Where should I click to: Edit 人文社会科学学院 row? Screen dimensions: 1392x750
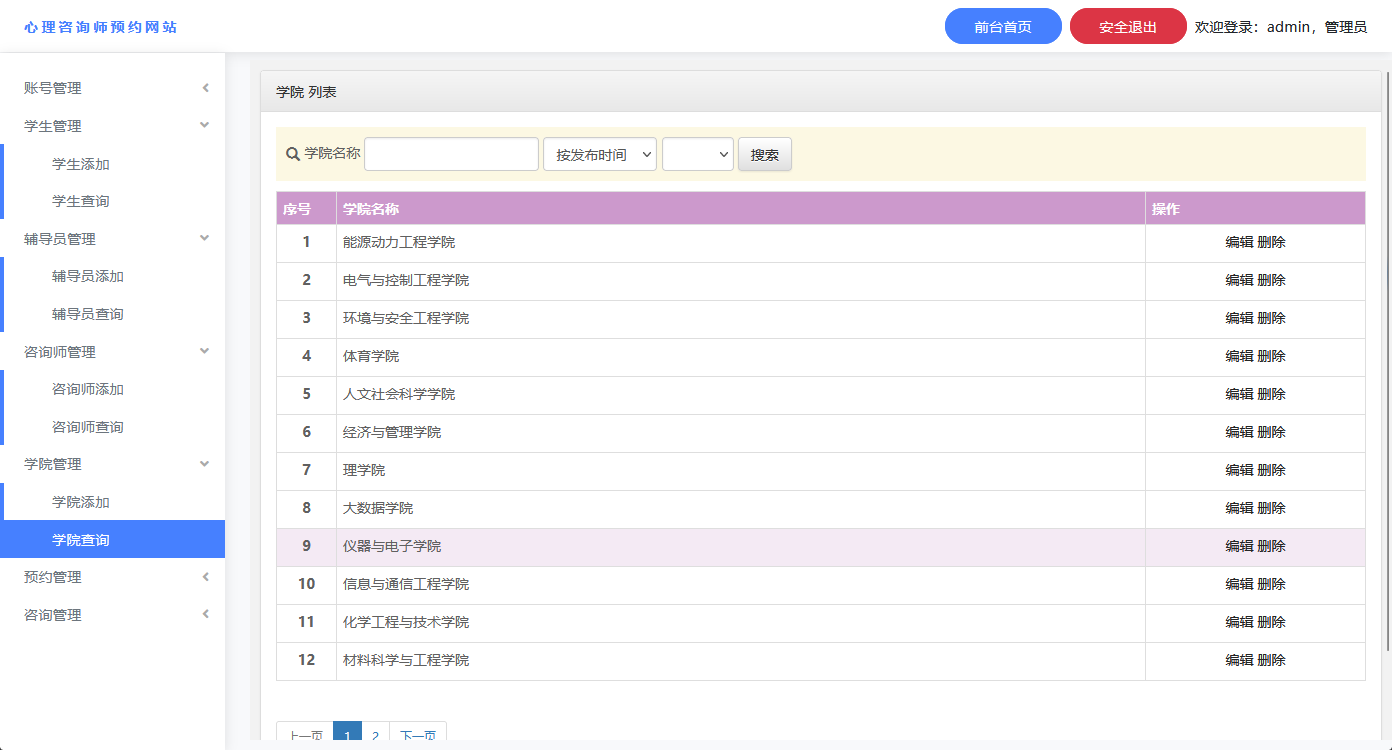pos(1239,394)
